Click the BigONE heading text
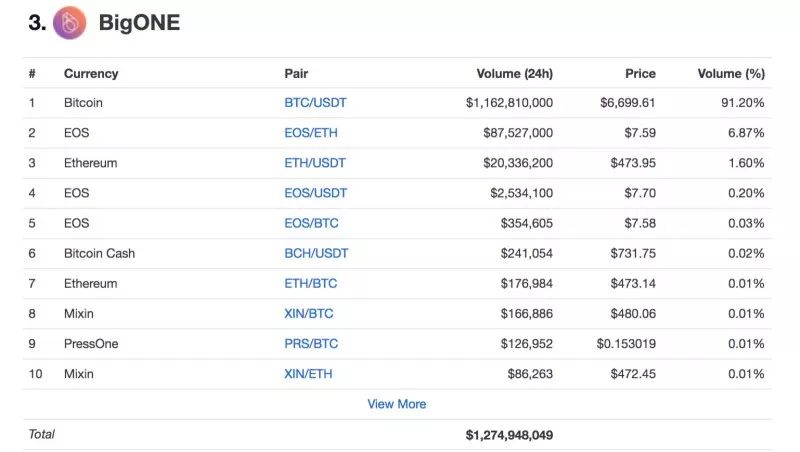The width and height of the screenshot is (800, 452). pos(139,23)
